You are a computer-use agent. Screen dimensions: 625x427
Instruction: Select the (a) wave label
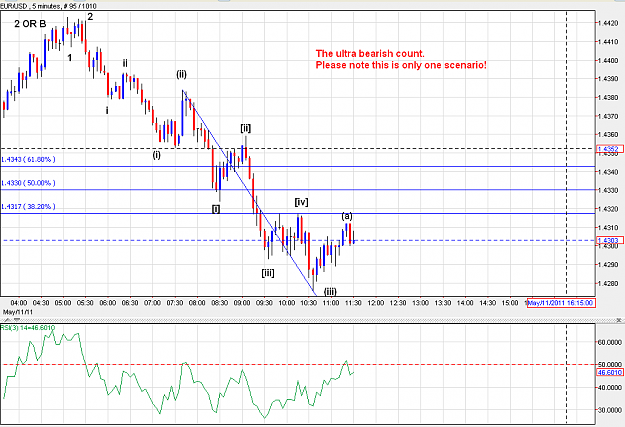347,216
